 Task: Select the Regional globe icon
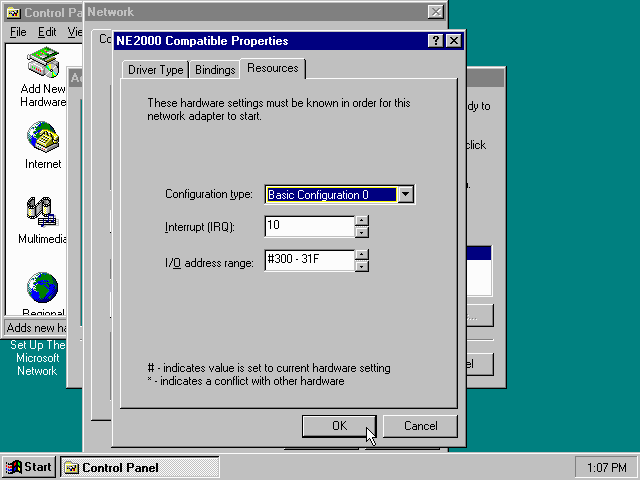(x=43, y=287)
